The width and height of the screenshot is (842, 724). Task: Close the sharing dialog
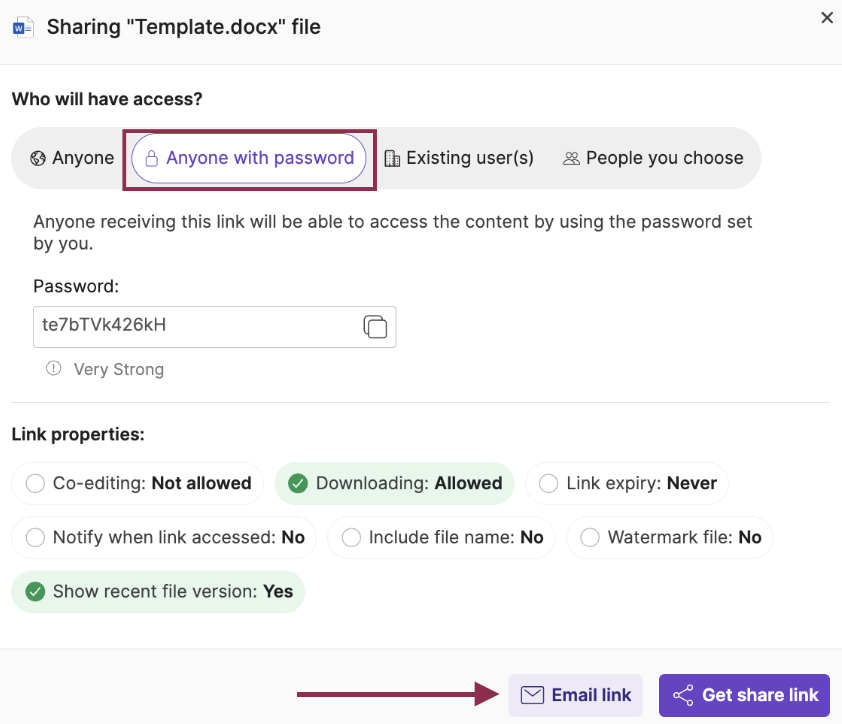click(x=827, y=18)
